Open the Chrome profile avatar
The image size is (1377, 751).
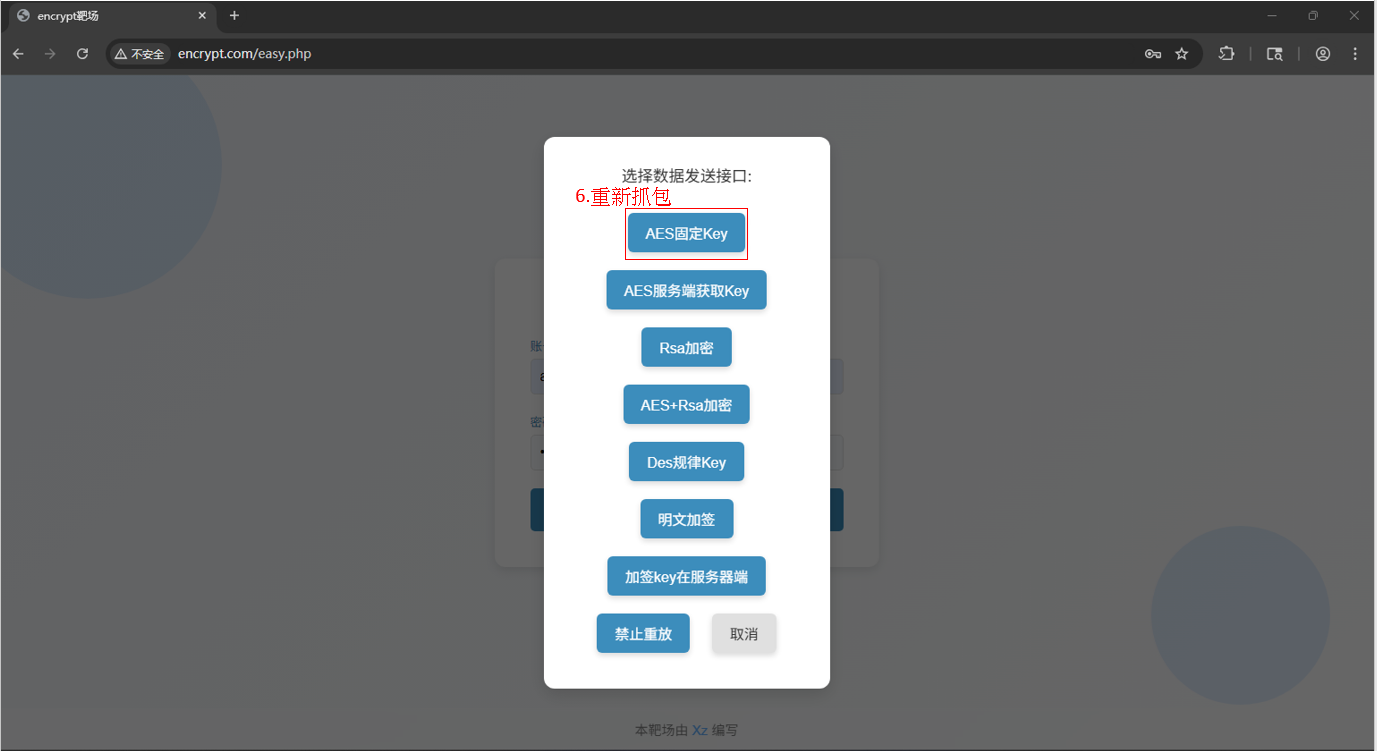[x=1323, y=54]
